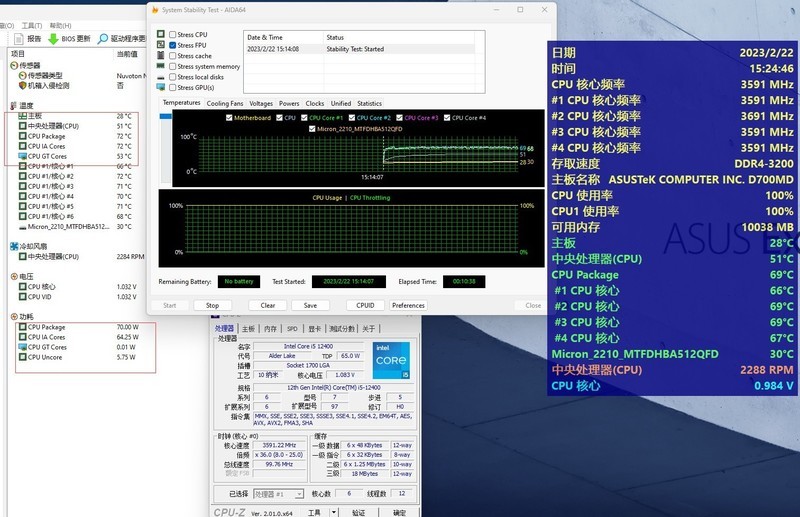Select the CPU VID 1.032 V row
The height and width of the screenshot is (517, 800).
point(78,297)
